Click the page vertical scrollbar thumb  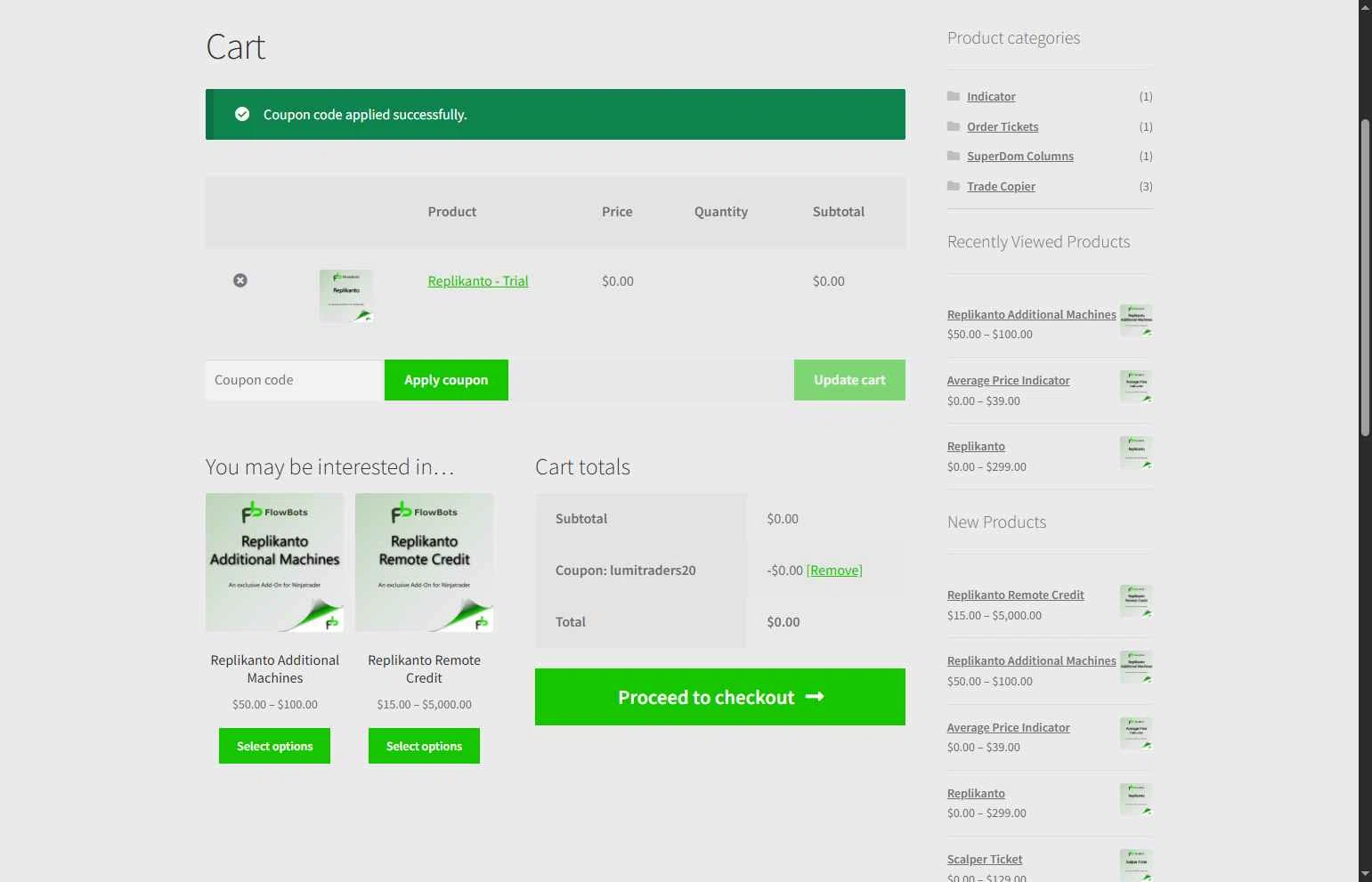pos(1365,276)
